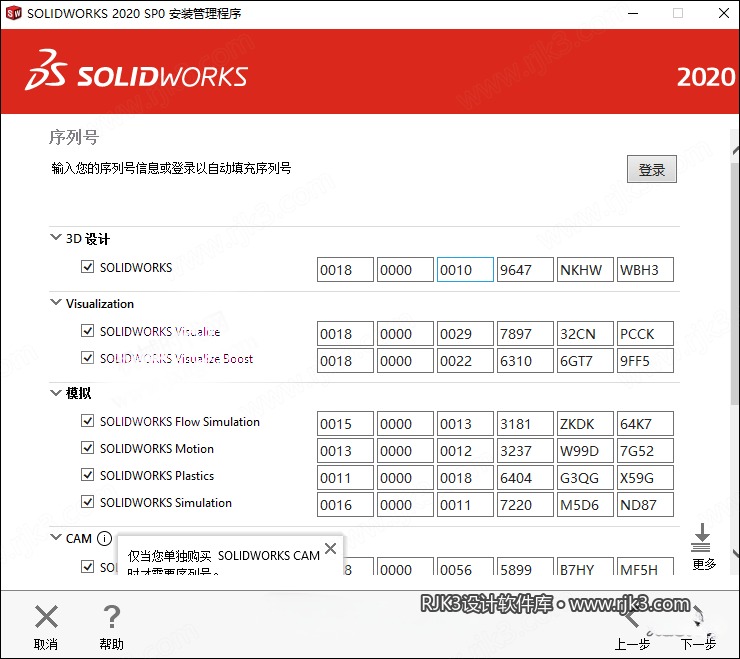Select the B7HY serial field
This screenshot has width=740, height=659.
click(x=585, y=566)
